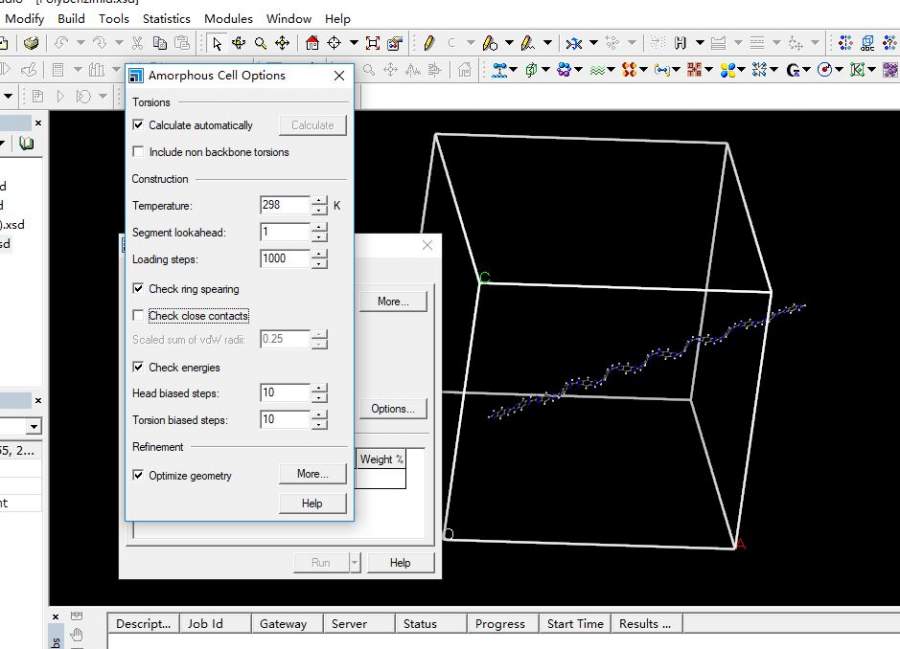Select the Sketch Fragment tool

pyautogui.click(x=527, y=43)
